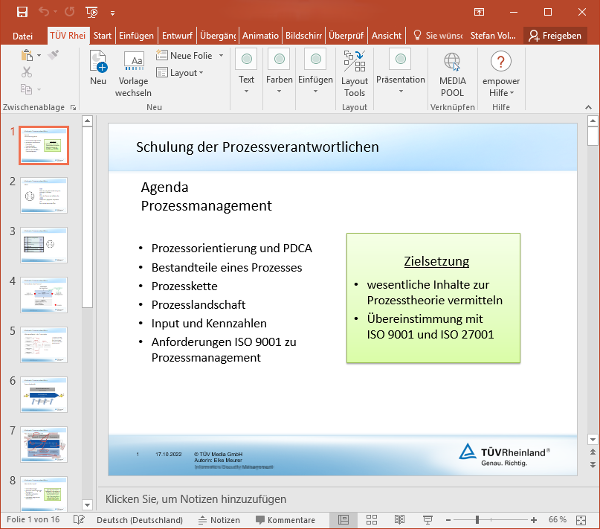The image size is (600, 529).
Task: Switch to the Entwurf tab
Action: (178, 35)
